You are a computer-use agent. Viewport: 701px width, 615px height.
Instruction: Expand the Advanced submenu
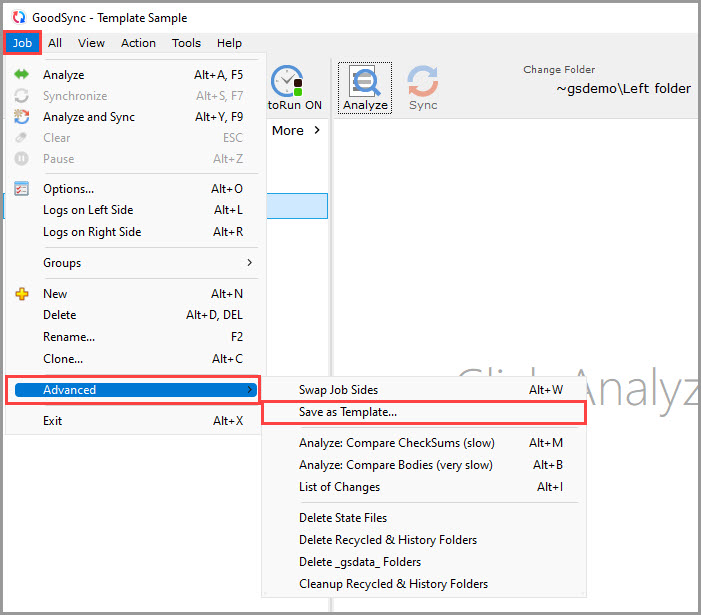pos(135,390)
